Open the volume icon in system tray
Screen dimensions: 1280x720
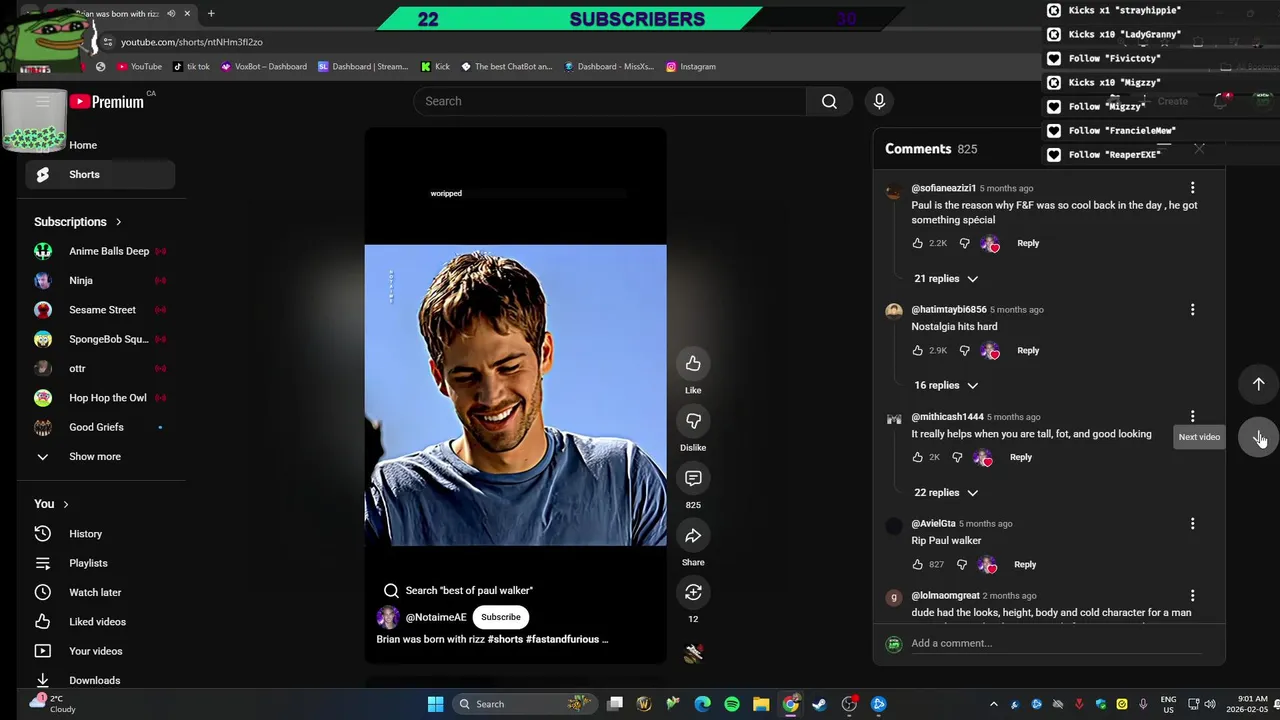pos(1210,704)
